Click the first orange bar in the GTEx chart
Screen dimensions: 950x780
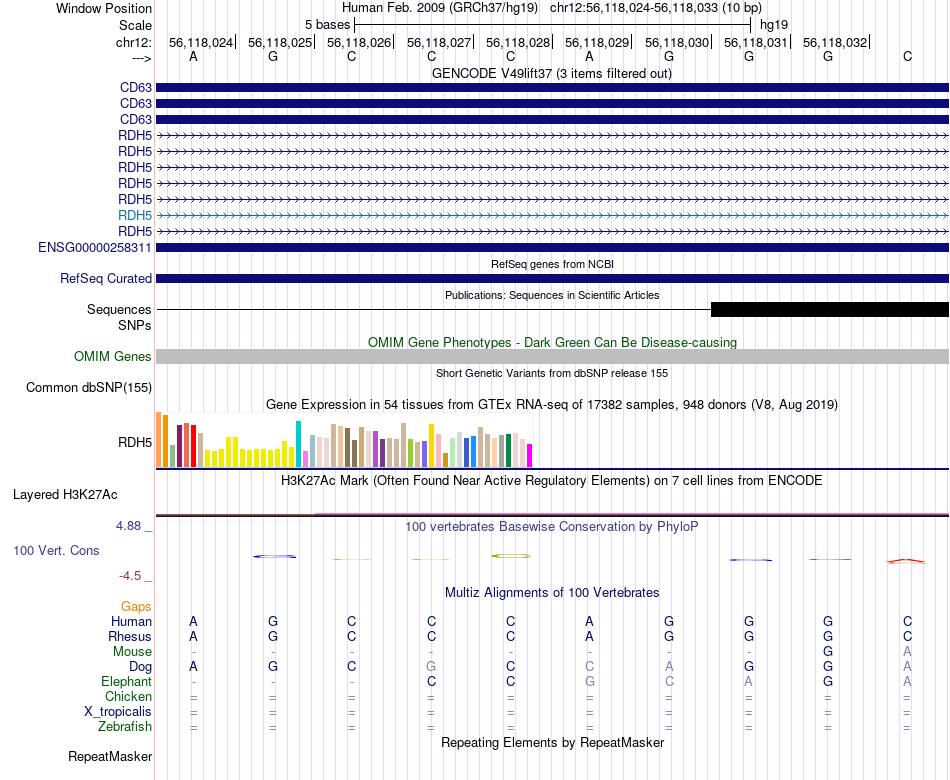point(159,440)
